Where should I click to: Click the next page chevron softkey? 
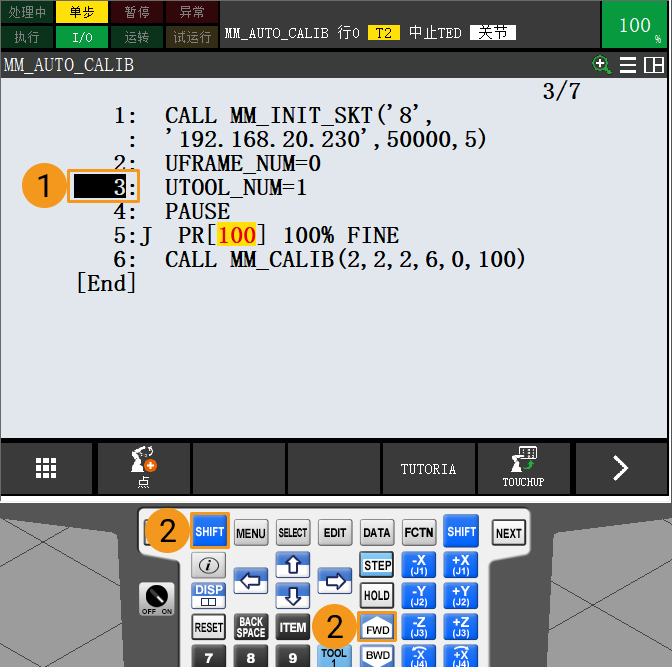621,468
